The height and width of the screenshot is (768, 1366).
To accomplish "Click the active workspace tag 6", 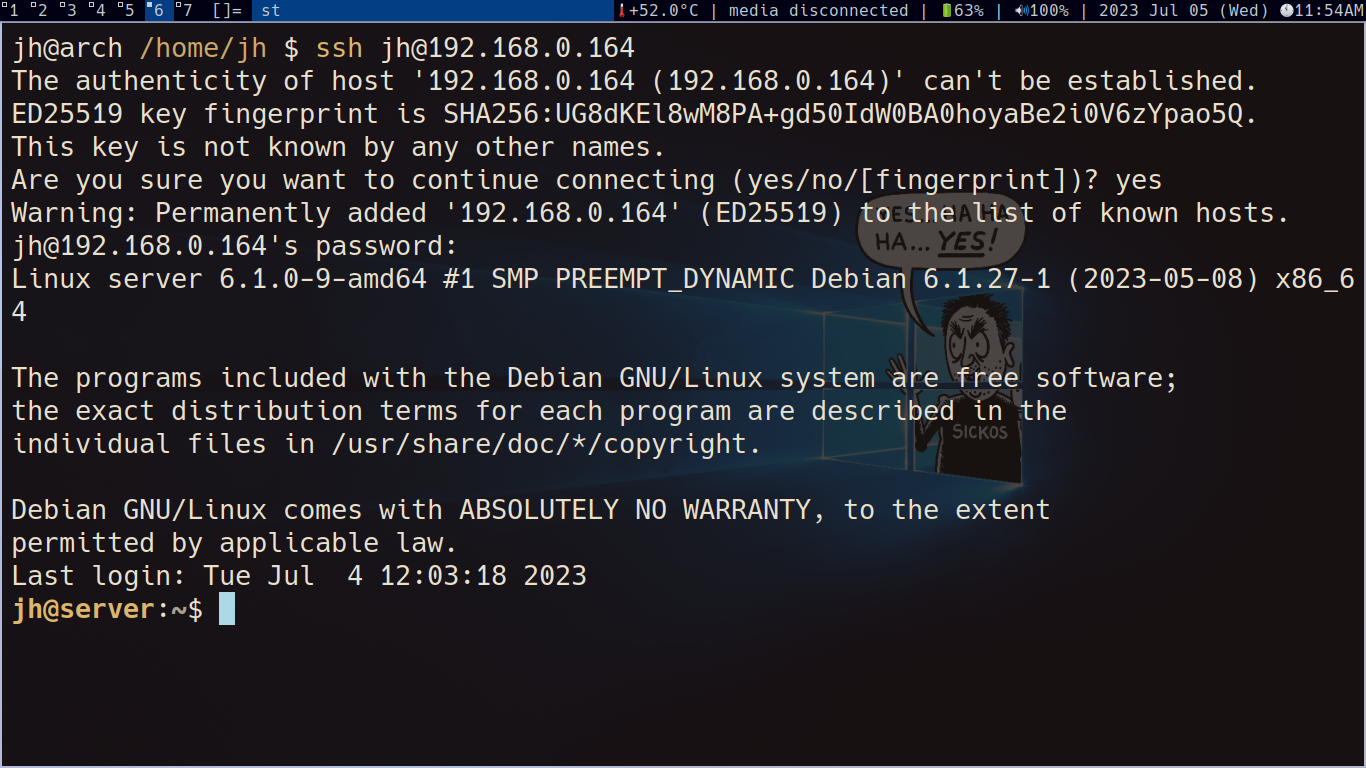I will pos(156,10).
